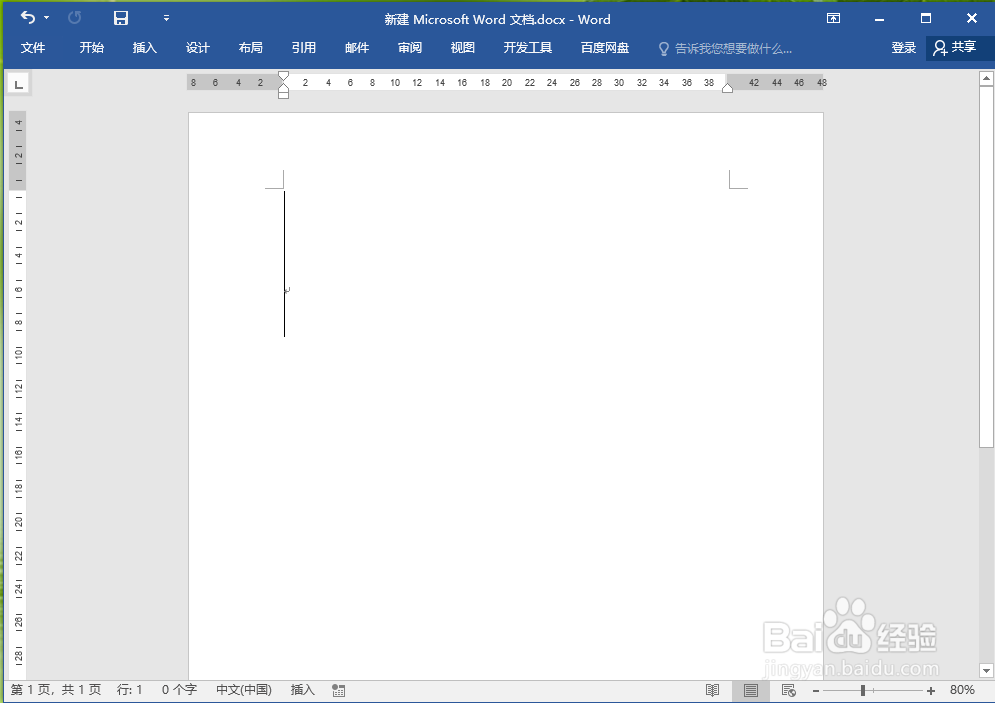The height and width of the screenshot is (703, 995).
Task: Click the right indent marker on ruler
Action: (728, 88)
